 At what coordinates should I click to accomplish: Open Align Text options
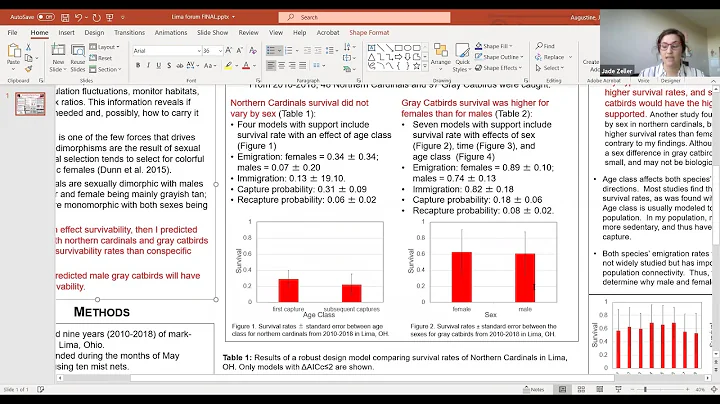[349, 58]
